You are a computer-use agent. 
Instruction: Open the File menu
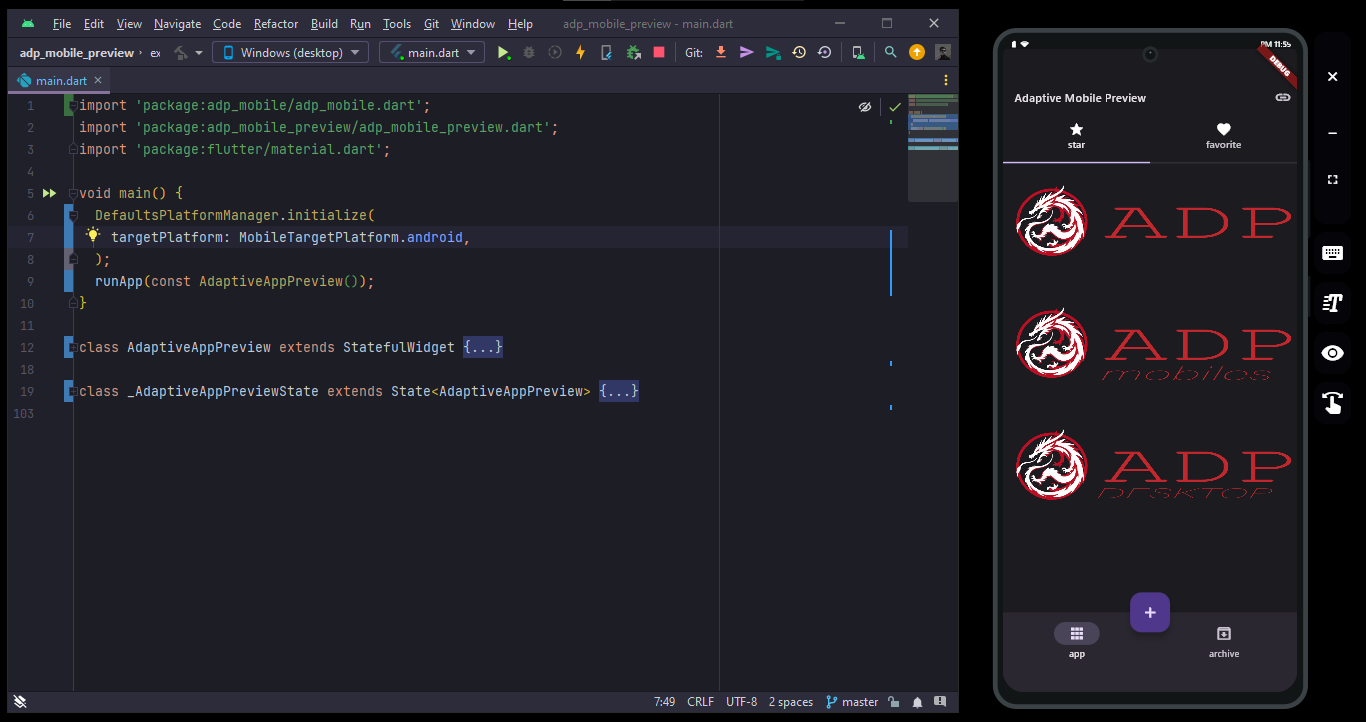(62, 23)
